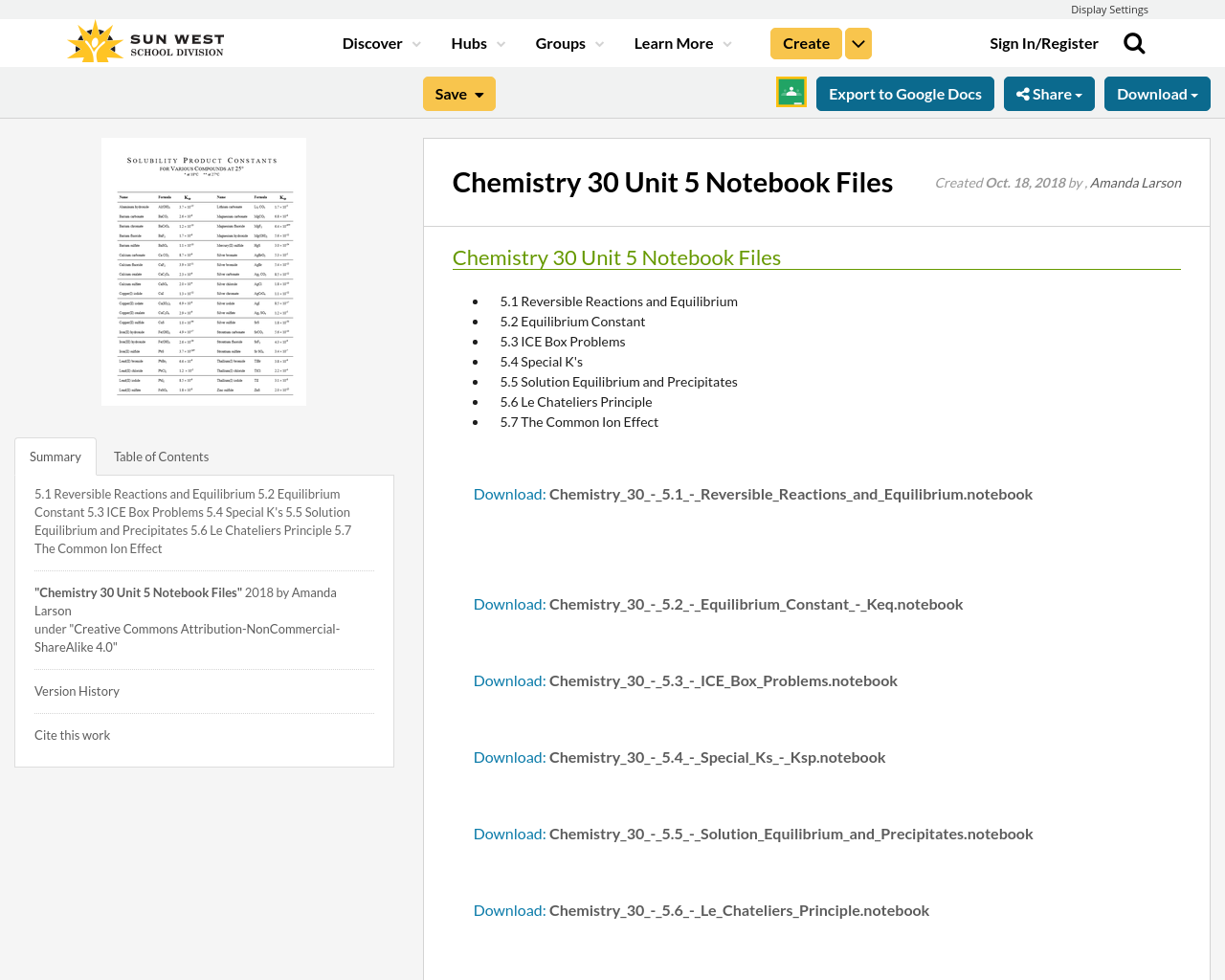Image resolution: width=1225 pixels, height=980 pixels.
Task: Download the 5.3 ICE Box Problems notebook
Action: [x=685, y=680]
